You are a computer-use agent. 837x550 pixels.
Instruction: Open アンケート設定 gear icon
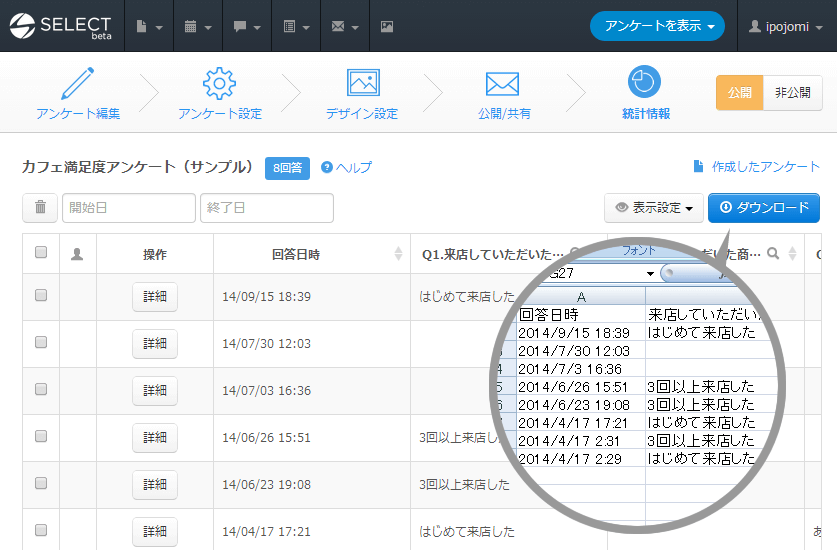tap(220, 83)
